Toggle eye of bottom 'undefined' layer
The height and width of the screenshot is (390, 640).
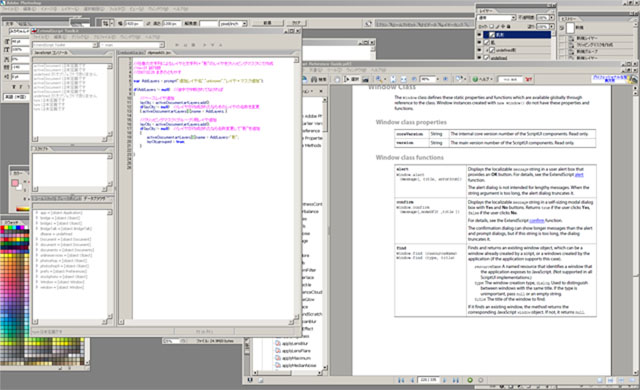pos(480,58)
